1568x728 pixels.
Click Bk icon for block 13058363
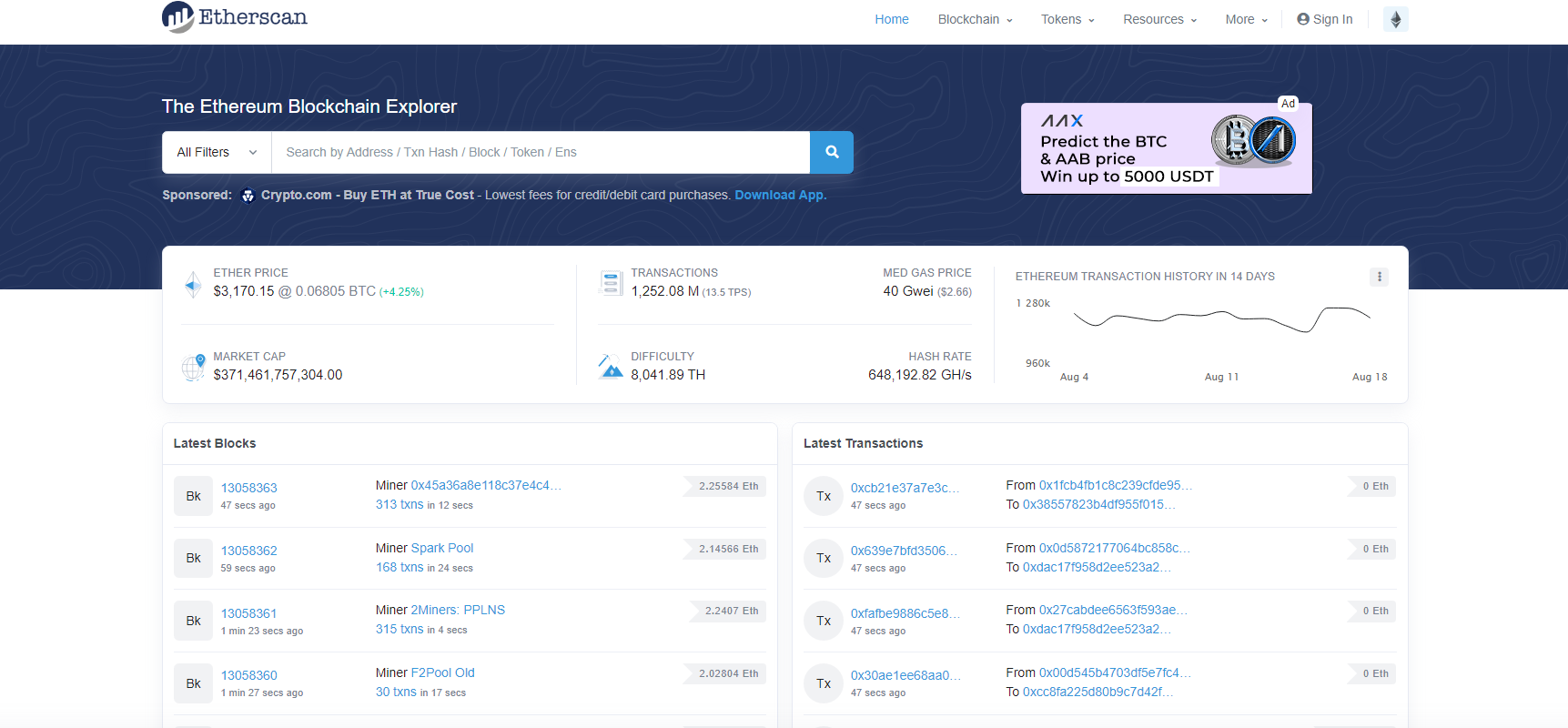coord(193,496)
